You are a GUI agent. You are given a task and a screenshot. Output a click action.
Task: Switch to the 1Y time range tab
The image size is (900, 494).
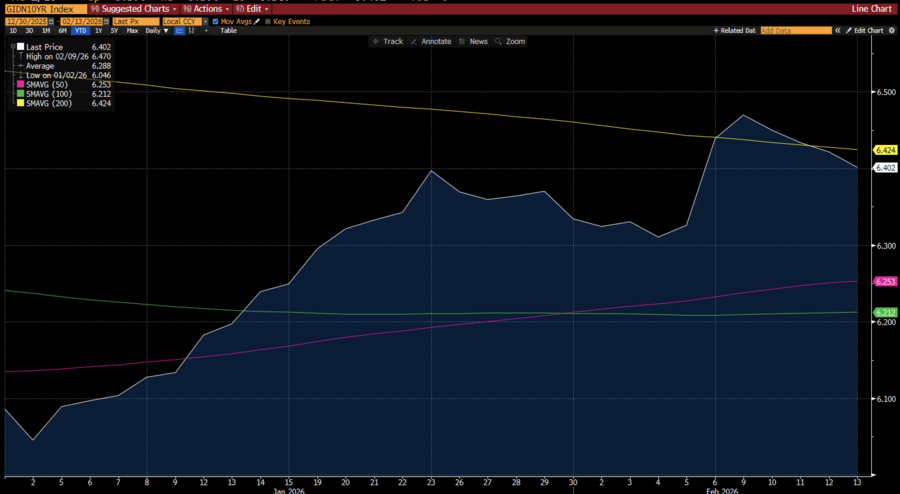pos(98,31)
